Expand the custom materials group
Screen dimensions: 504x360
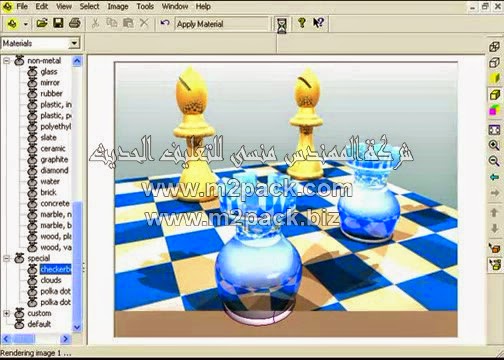[6, 313]
